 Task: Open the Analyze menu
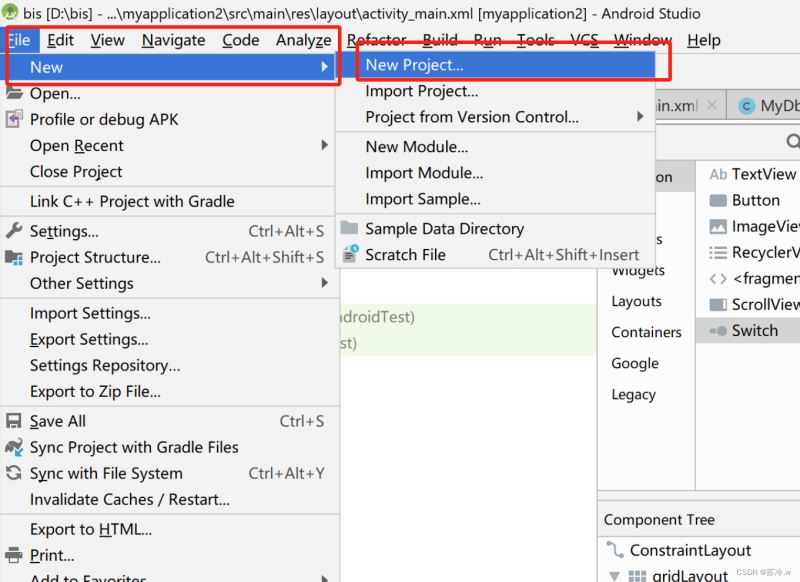pyautogui.click(x=304, y=40)
